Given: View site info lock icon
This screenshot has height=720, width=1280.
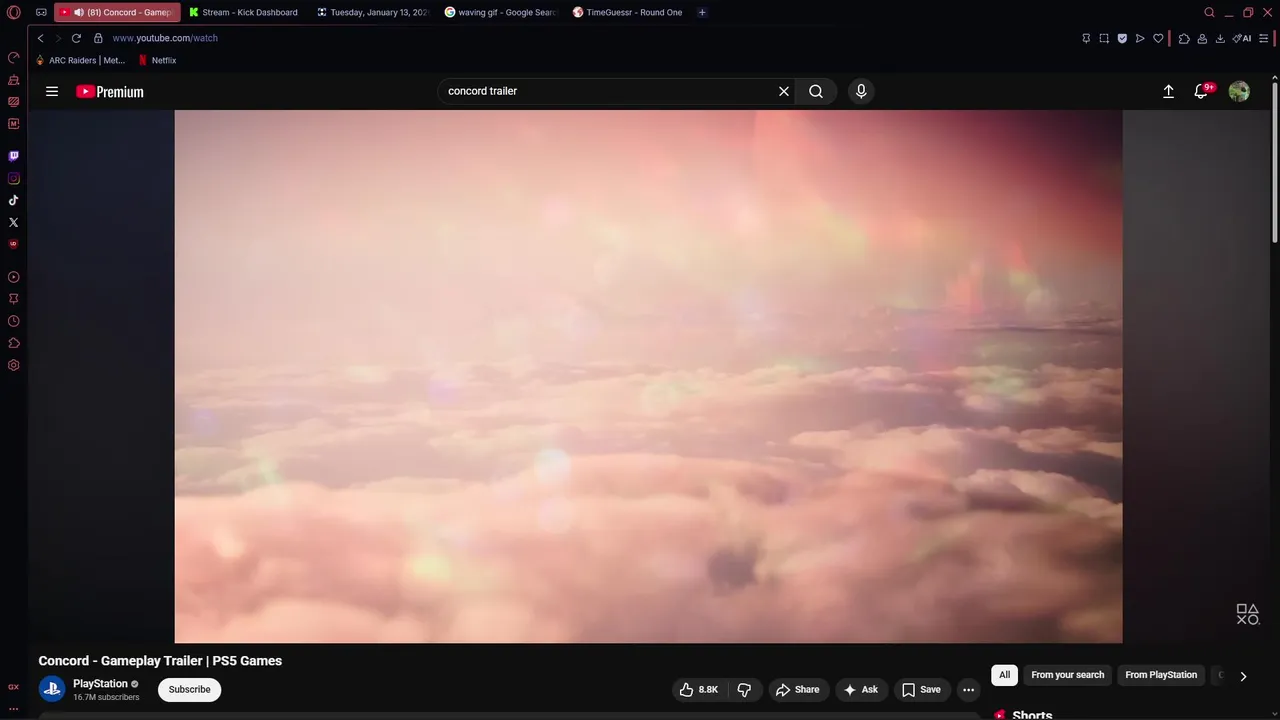Looking at the screenshot, I should coord(98,38).
